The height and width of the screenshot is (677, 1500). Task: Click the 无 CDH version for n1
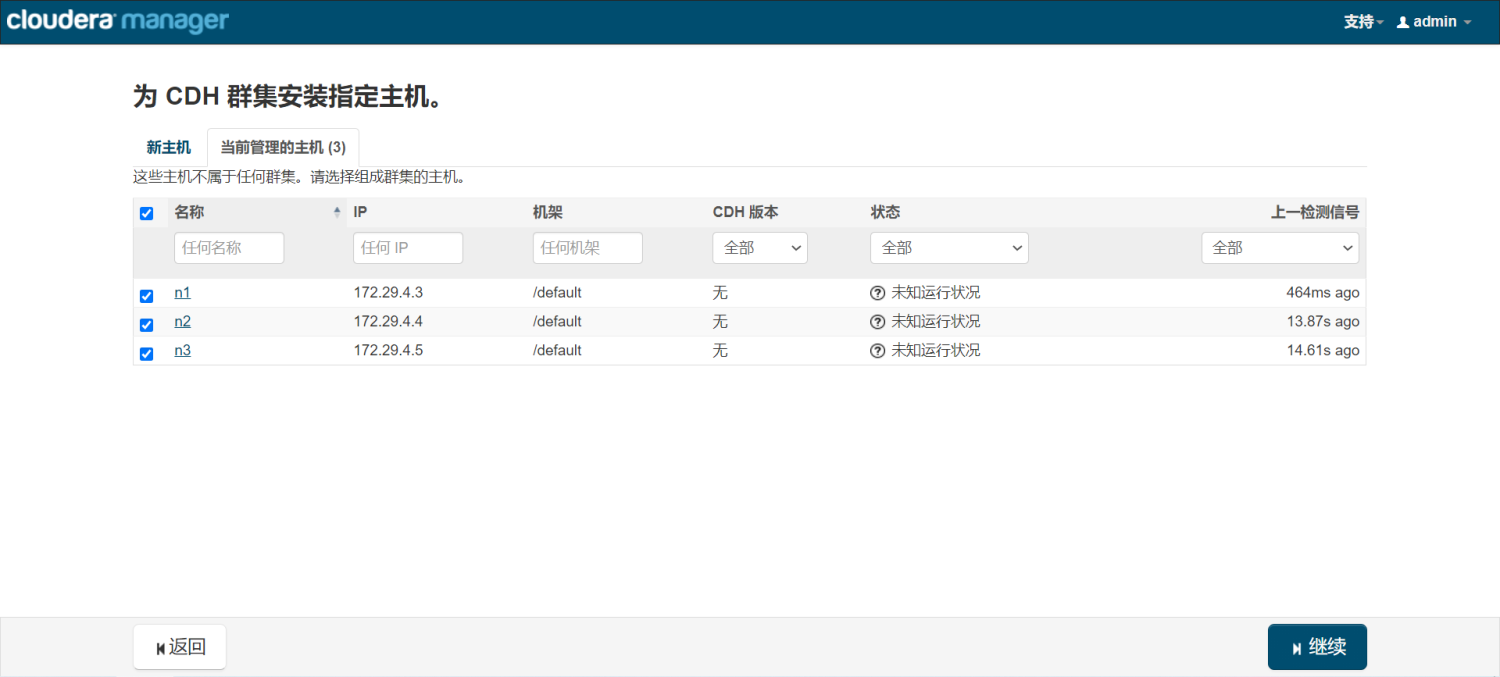(x=720, y=293)
